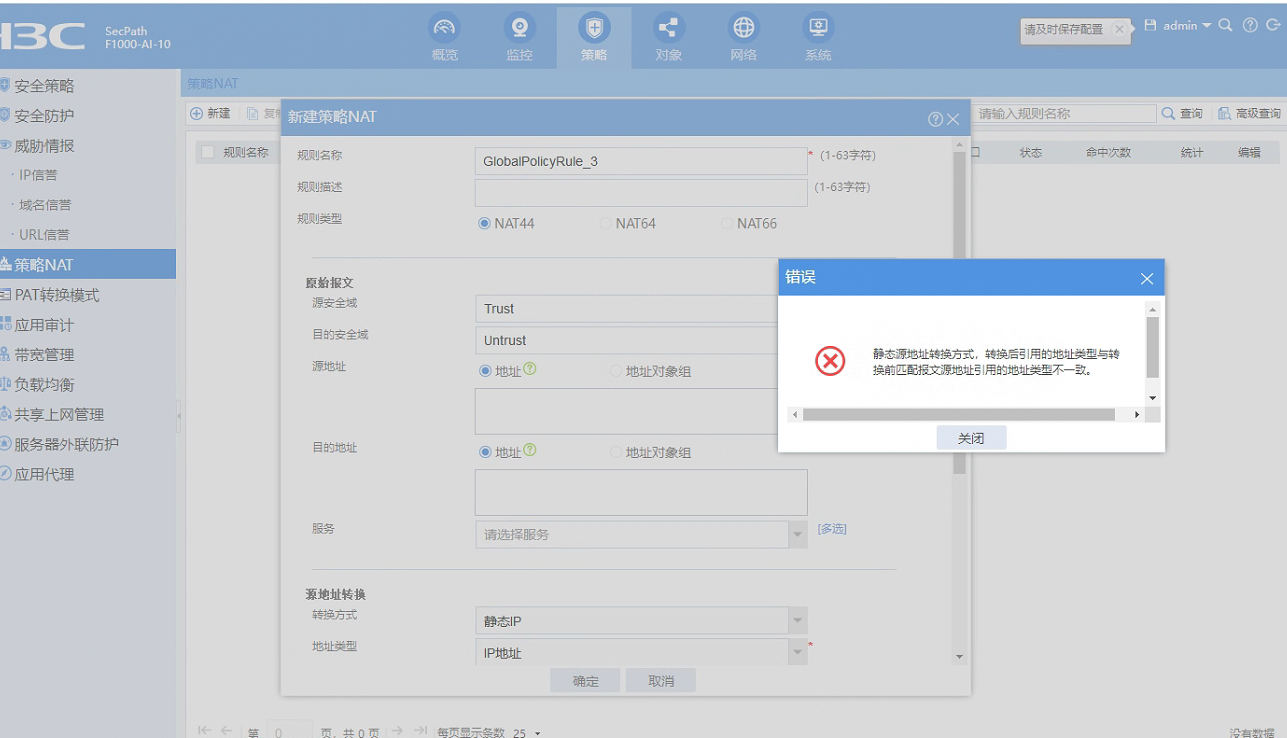This screenshot has width=1287, height=738.
Task: Select 策略NAT in the sidebar
Action: (88, 265)
